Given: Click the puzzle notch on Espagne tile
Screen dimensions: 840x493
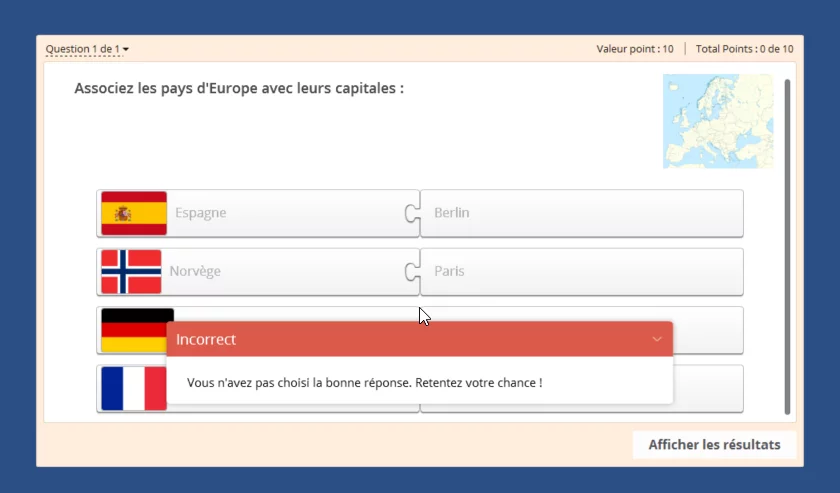Looking at the screenshot, I should [410, 213].
